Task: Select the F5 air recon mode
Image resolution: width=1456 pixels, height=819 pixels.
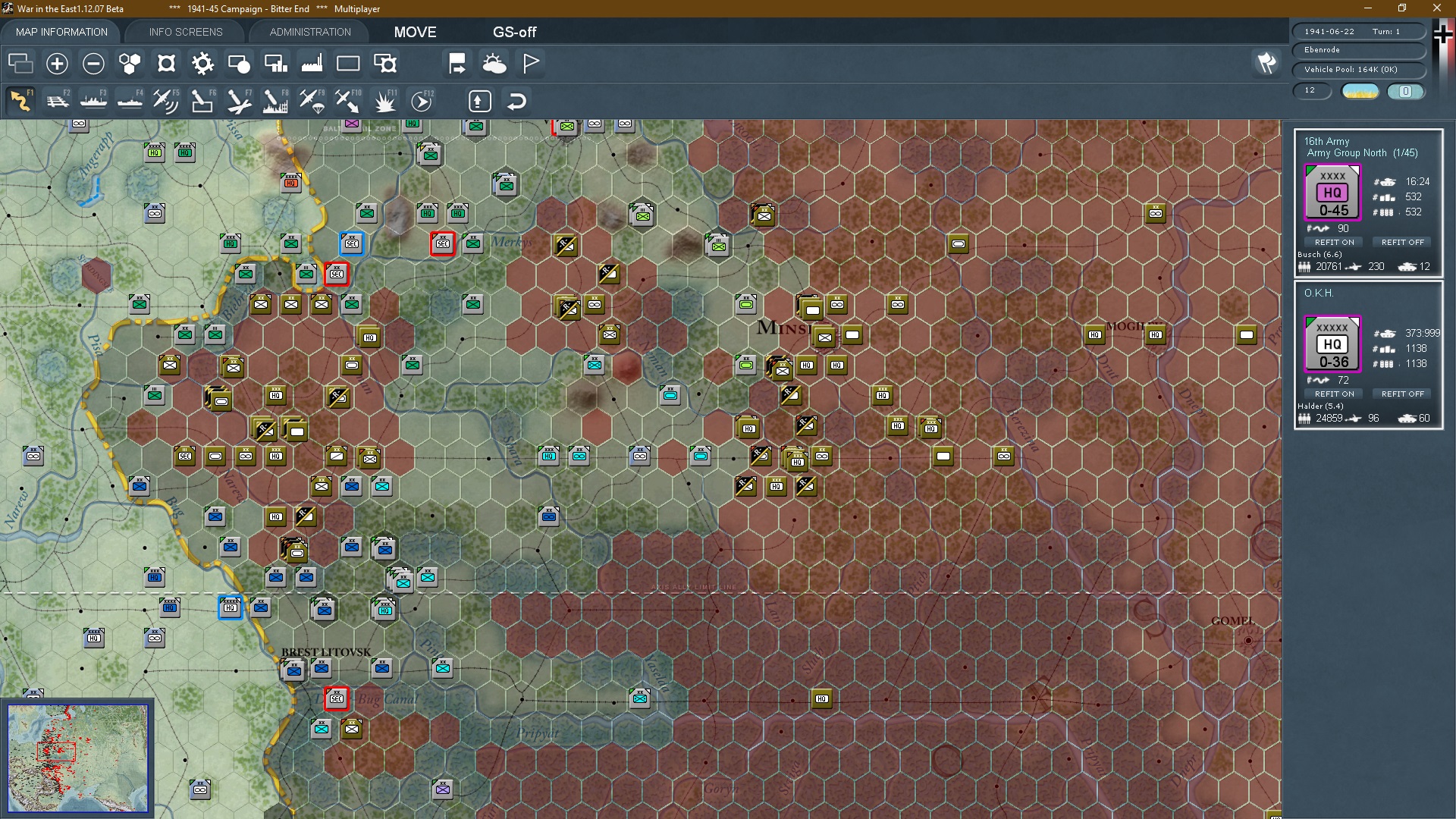Action: [x=166, y=101]
